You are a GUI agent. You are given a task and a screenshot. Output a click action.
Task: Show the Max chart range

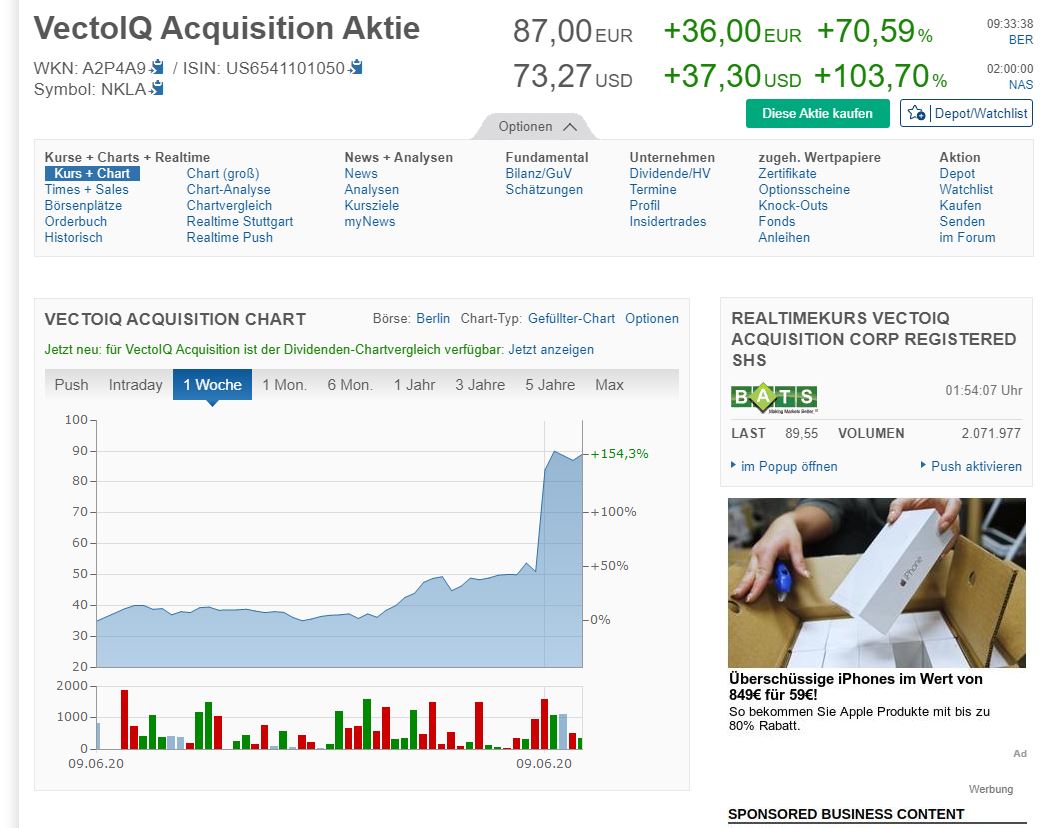point(609,385)
